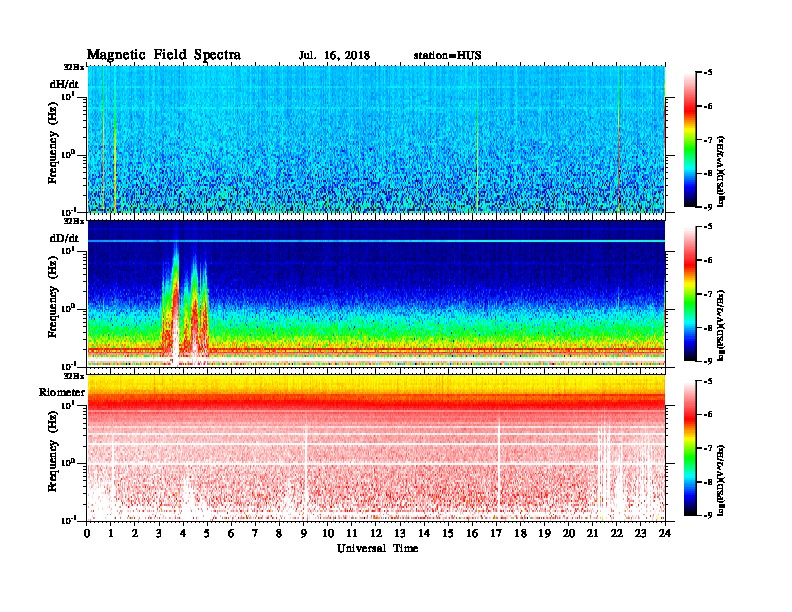Click the "Magnetic Field Spectra" plot title
This screenshot has height=612, width=792.
tap(164, 55)
